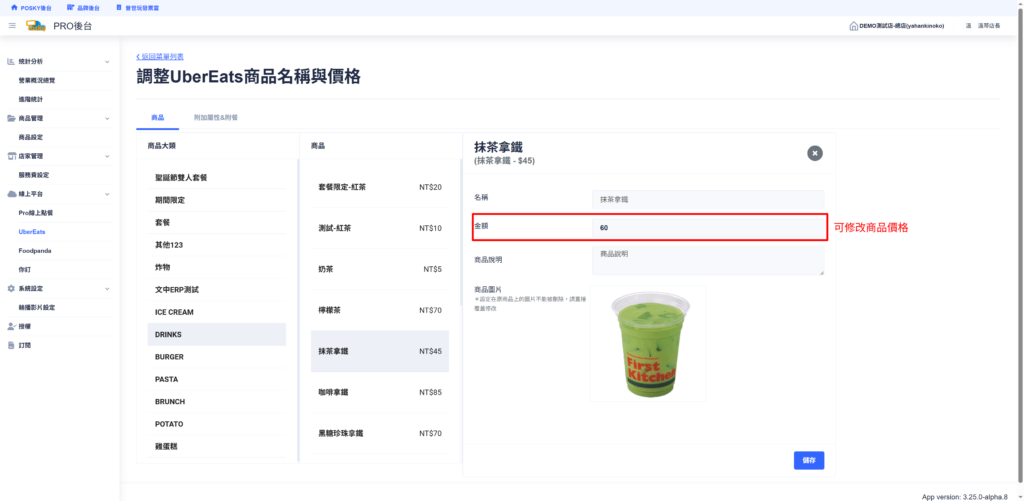The width and height of the screenshot is (1024, 501).
Task: Collapse the 商品管理 sidebar section
Action: (107, 118)
